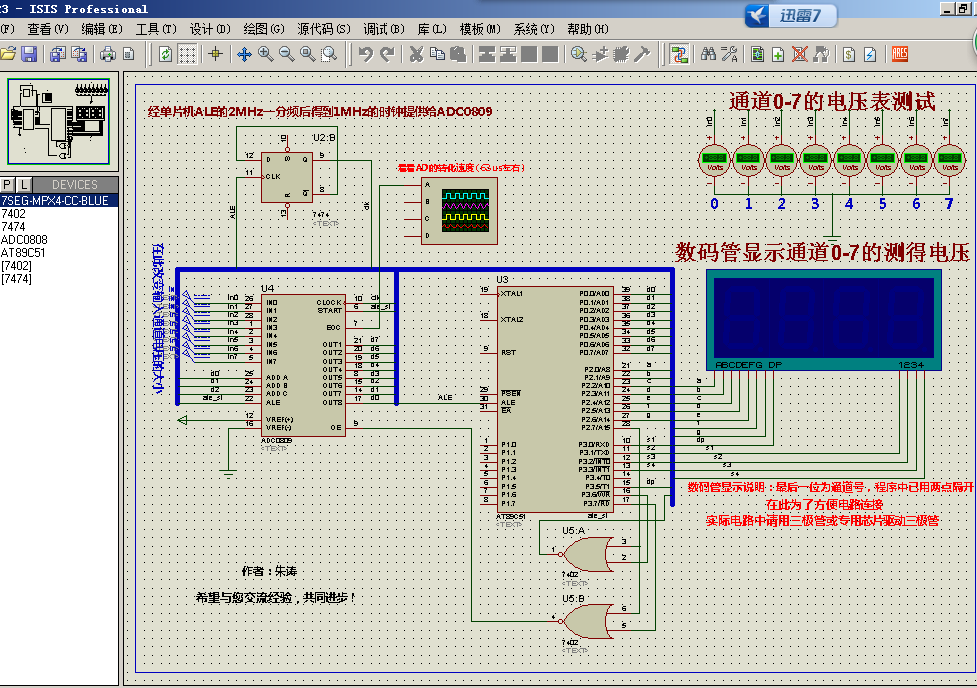Image resolution: width=977 pixels, height=688 pixels.
Task: Save the current design
Action: [29, 54]
